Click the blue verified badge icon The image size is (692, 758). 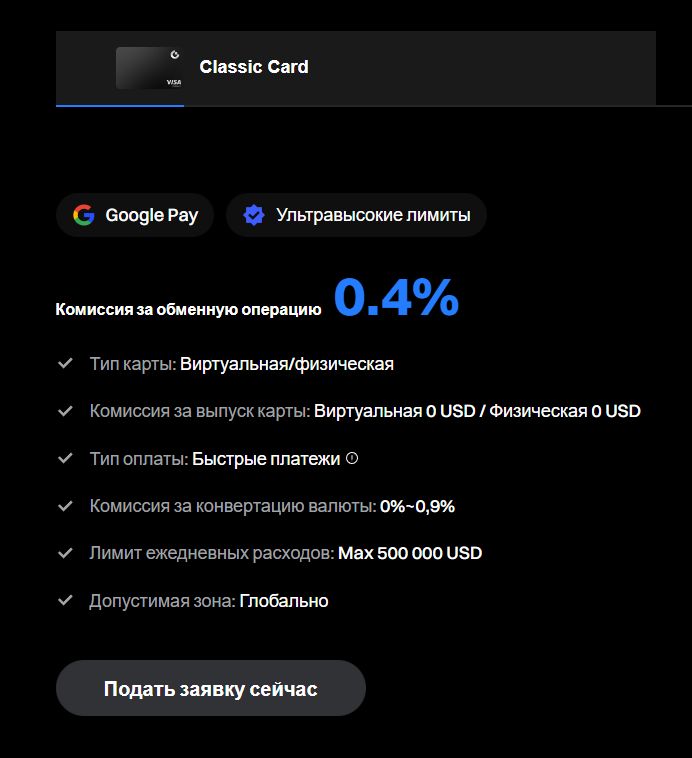tap(254, 215)
